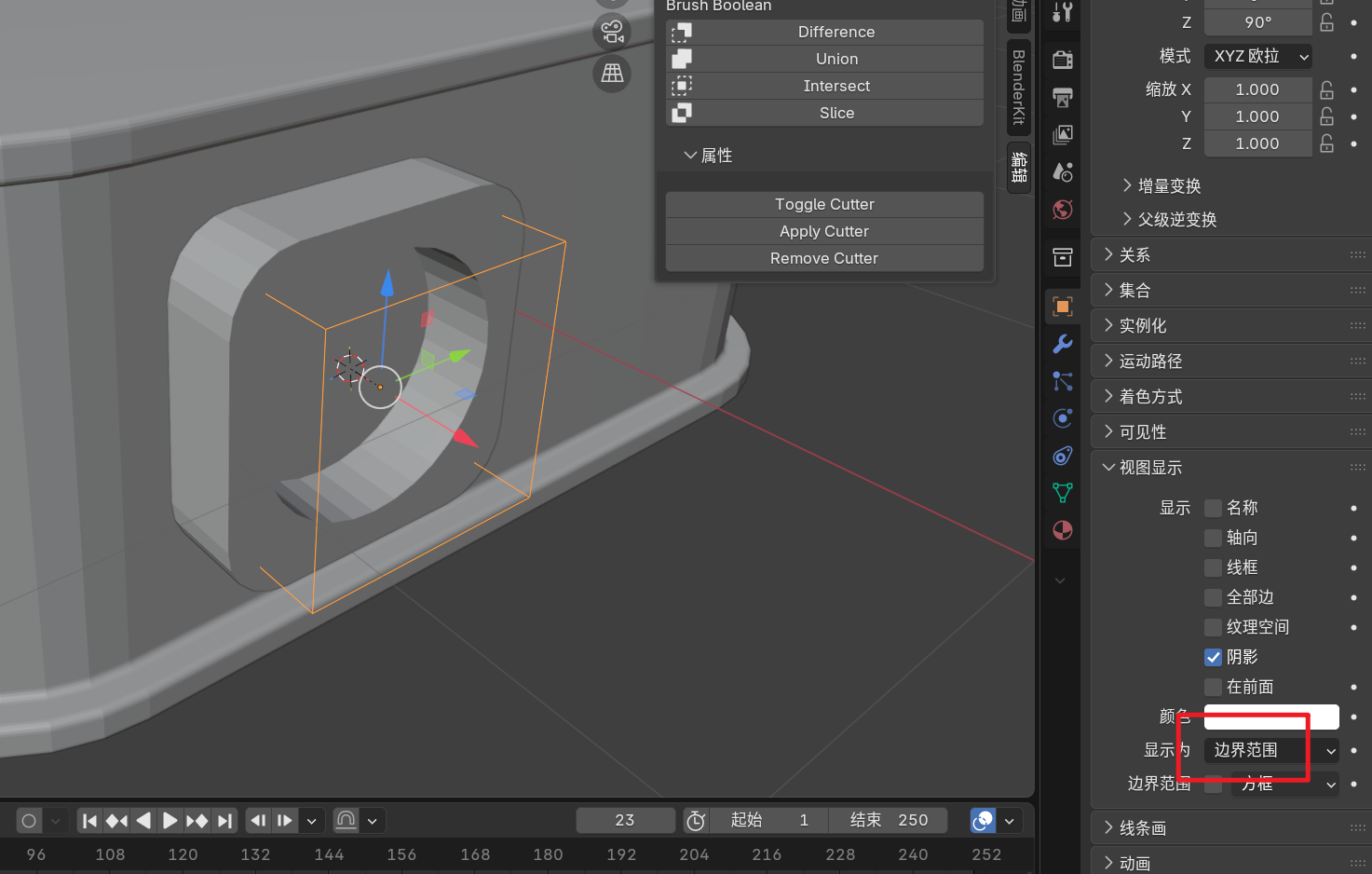1372x874 pixels.
Task: Enable the 在前面 (in front) checkbox
Action: coord(1213,687)
